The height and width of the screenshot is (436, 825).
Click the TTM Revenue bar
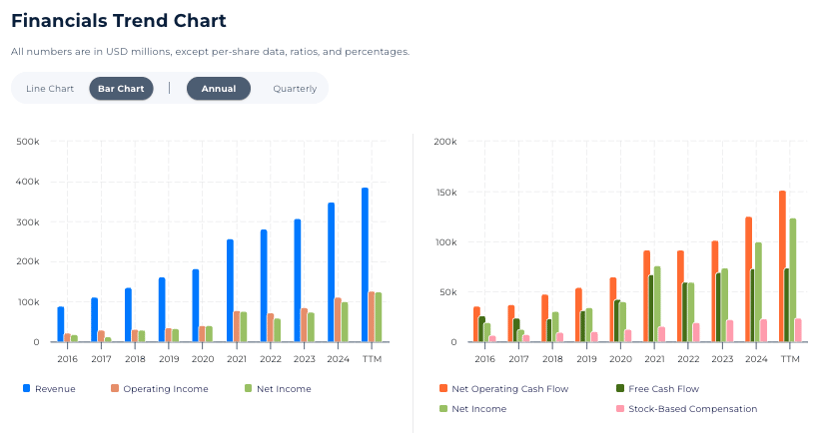[x=365, y=265]
